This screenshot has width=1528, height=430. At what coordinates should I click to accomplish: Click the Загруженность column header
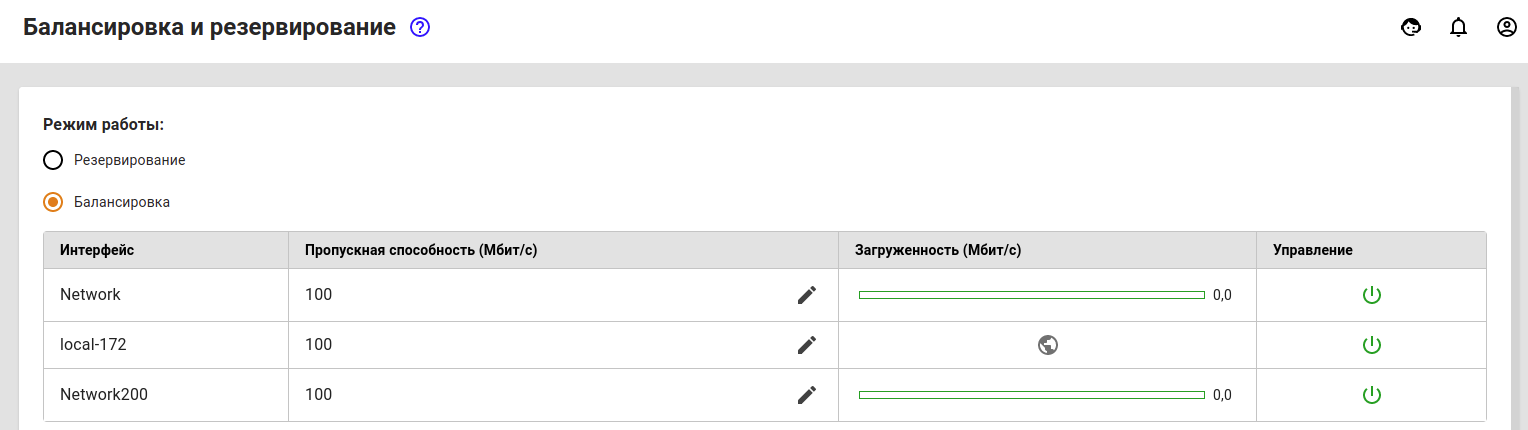coord(938,250)
